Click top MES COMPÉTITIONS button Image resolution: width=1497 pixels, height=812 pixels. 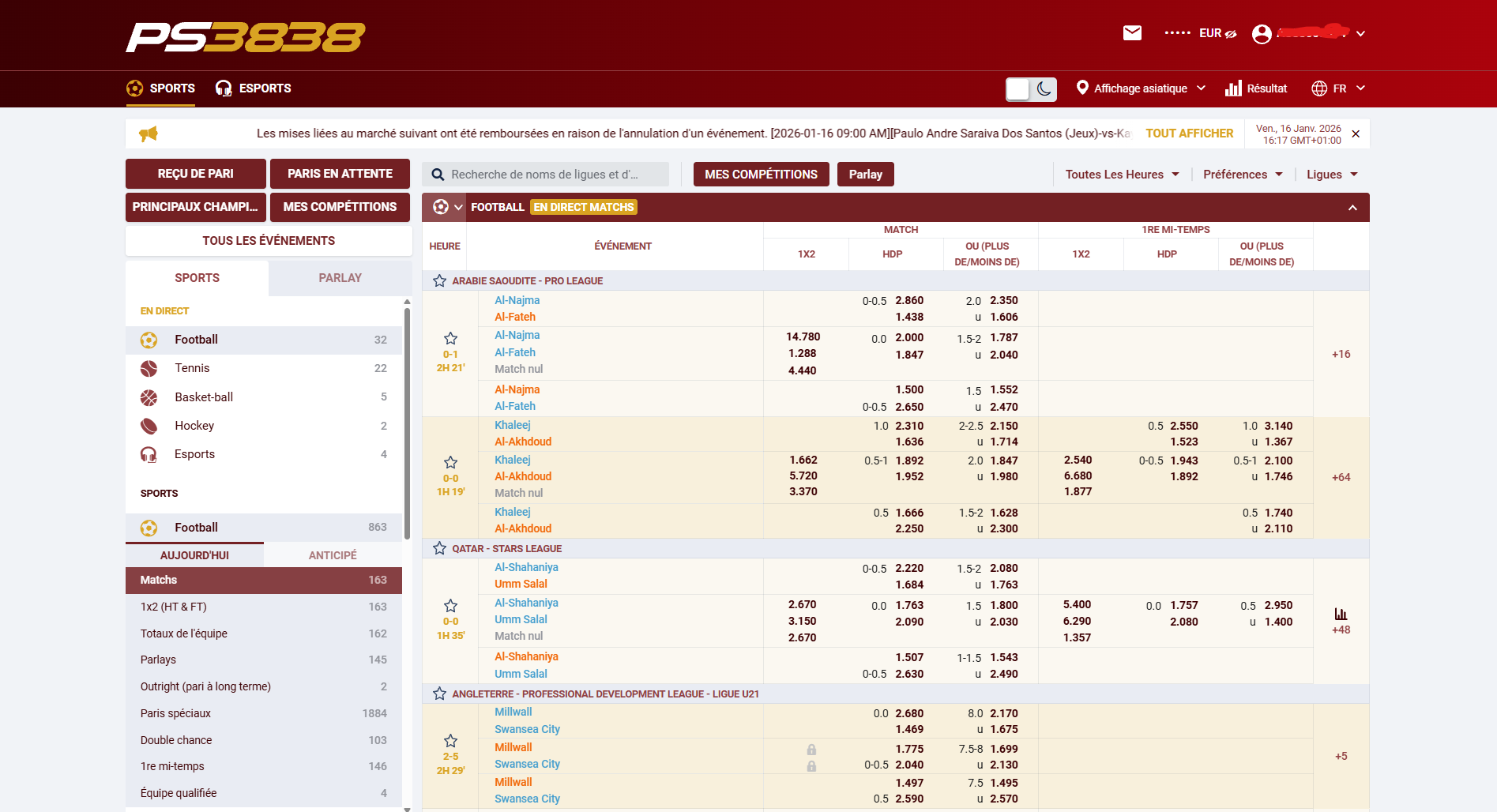pos(761,175)
